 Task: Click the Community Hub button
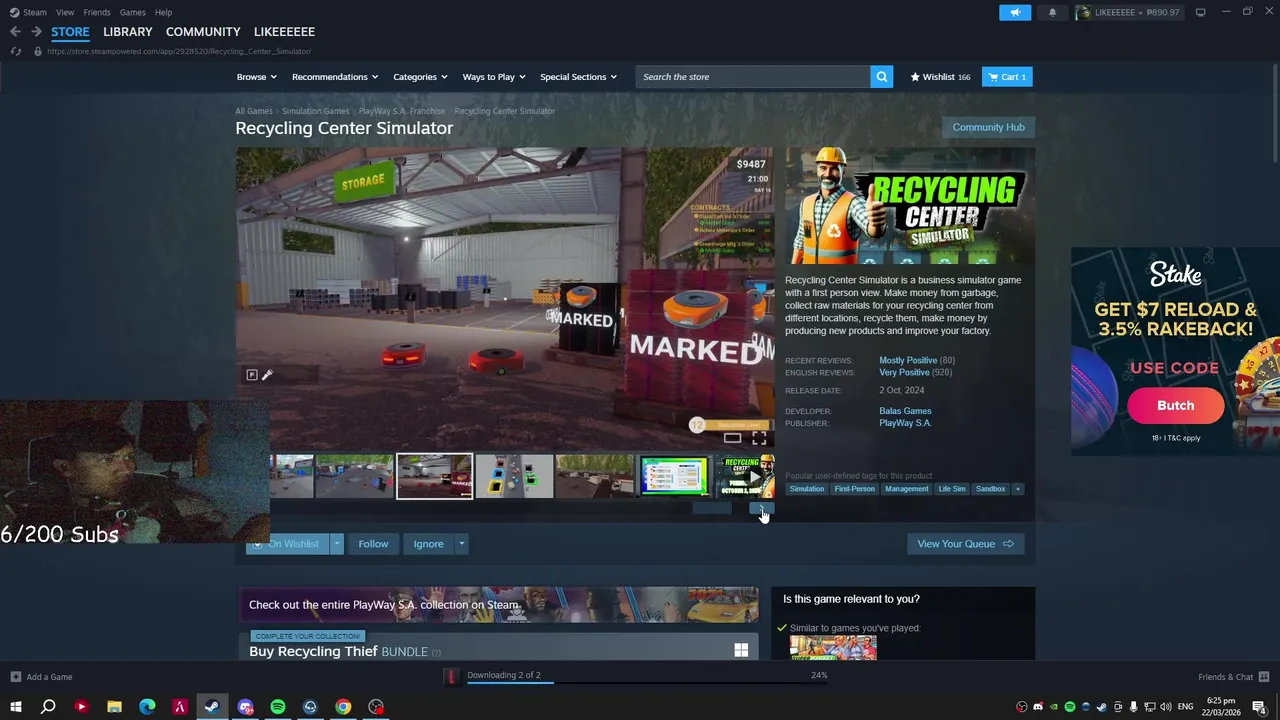(x=988, y=127)
